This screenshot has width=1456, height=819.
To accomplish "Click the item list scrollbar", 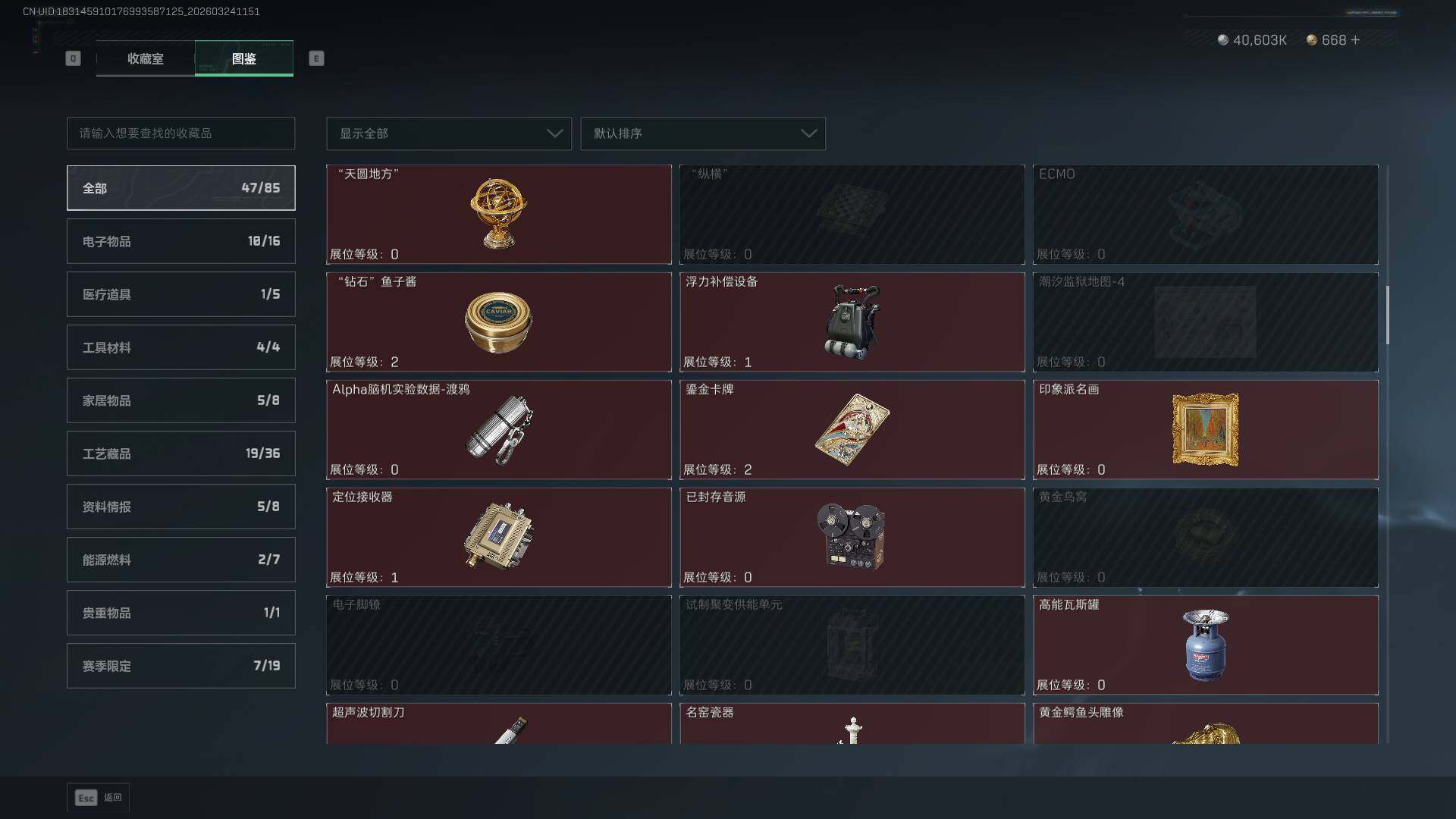I will 1388,315.
